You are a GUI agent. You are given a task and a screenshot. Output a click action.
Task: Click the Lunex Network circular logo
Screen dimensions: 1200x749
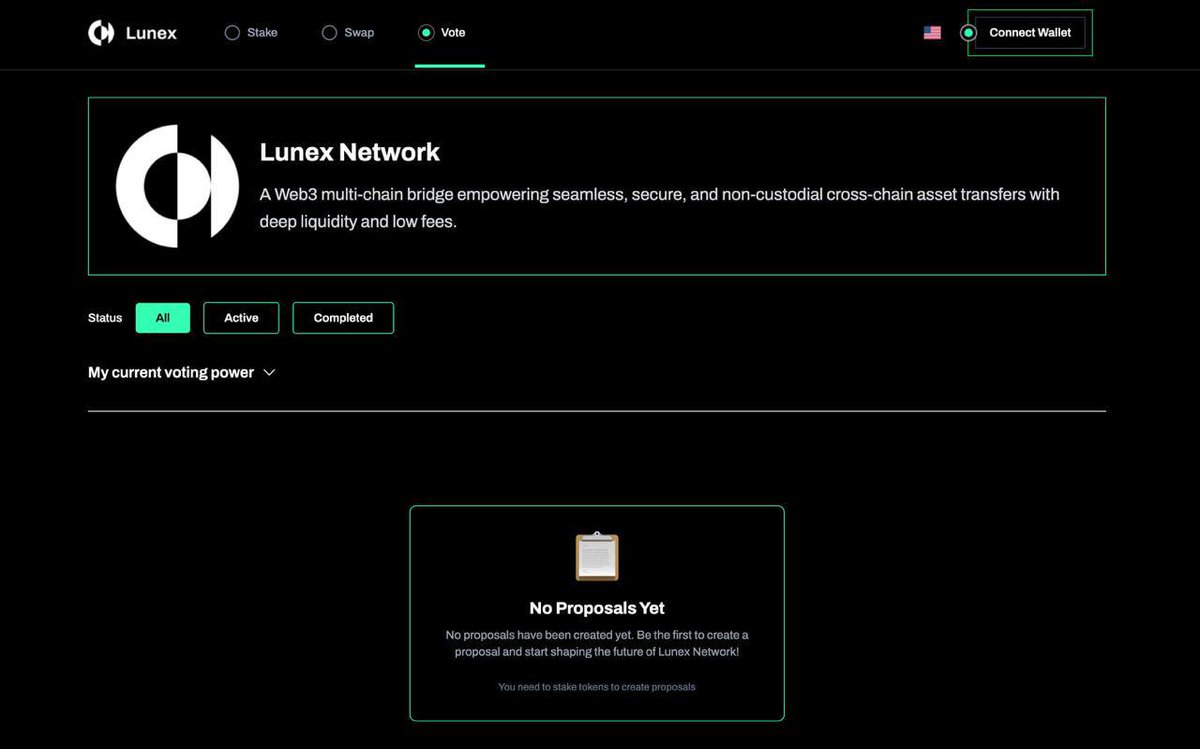pos(177,185)
